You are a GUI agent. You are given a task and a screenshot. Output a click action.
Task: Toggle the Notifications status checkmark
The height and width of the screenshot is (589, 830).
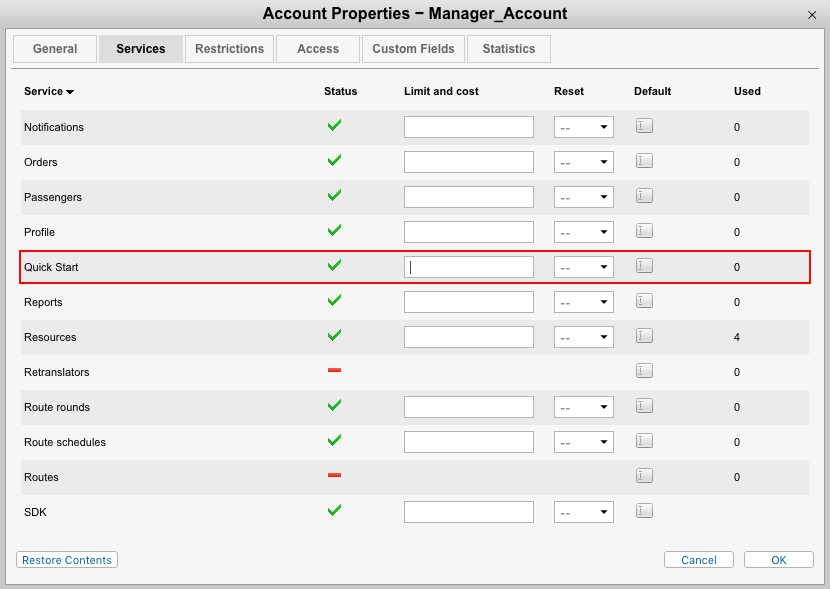[334, 126]
